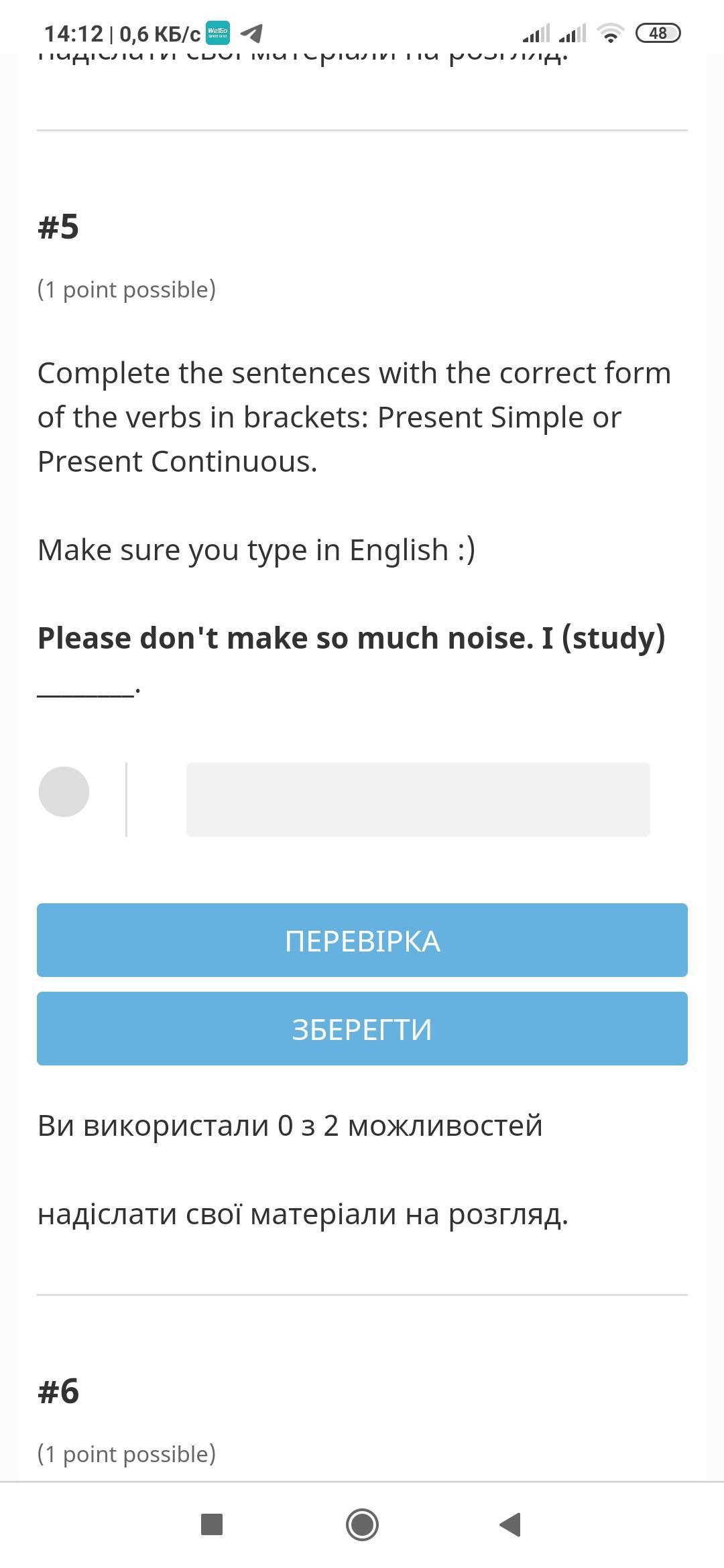Tap the second SIM signal bars icon

tap(572, 32)
